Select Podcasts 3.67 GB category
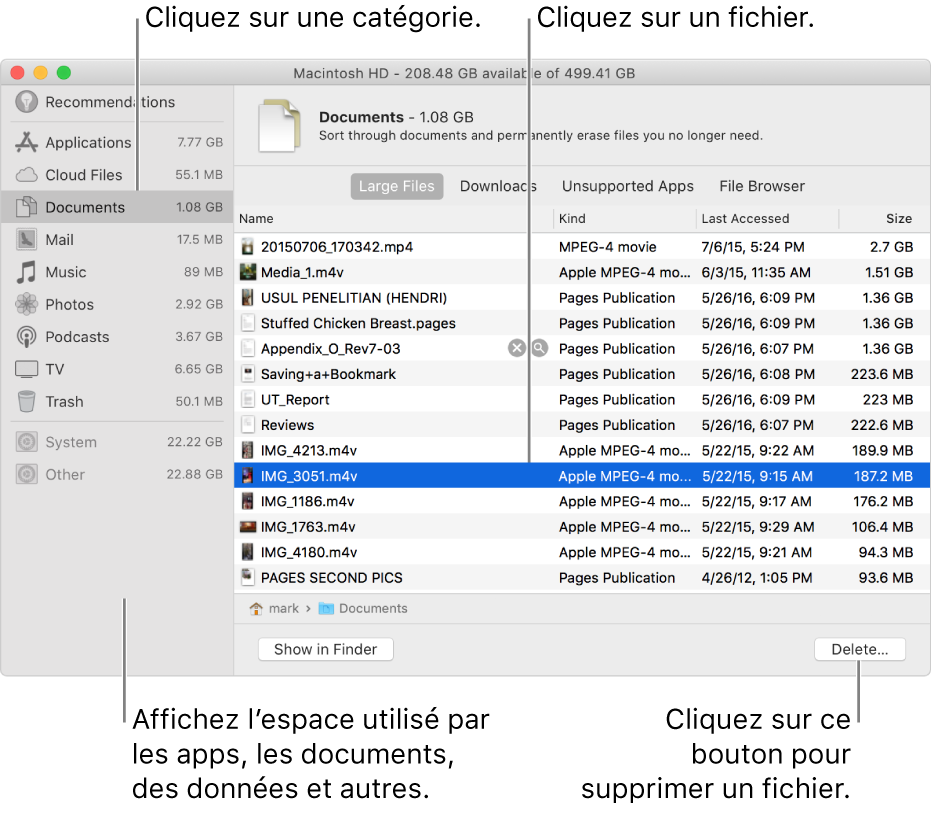Screen dimensions: 931x814 pyautogui.click(x=117, y=337)
